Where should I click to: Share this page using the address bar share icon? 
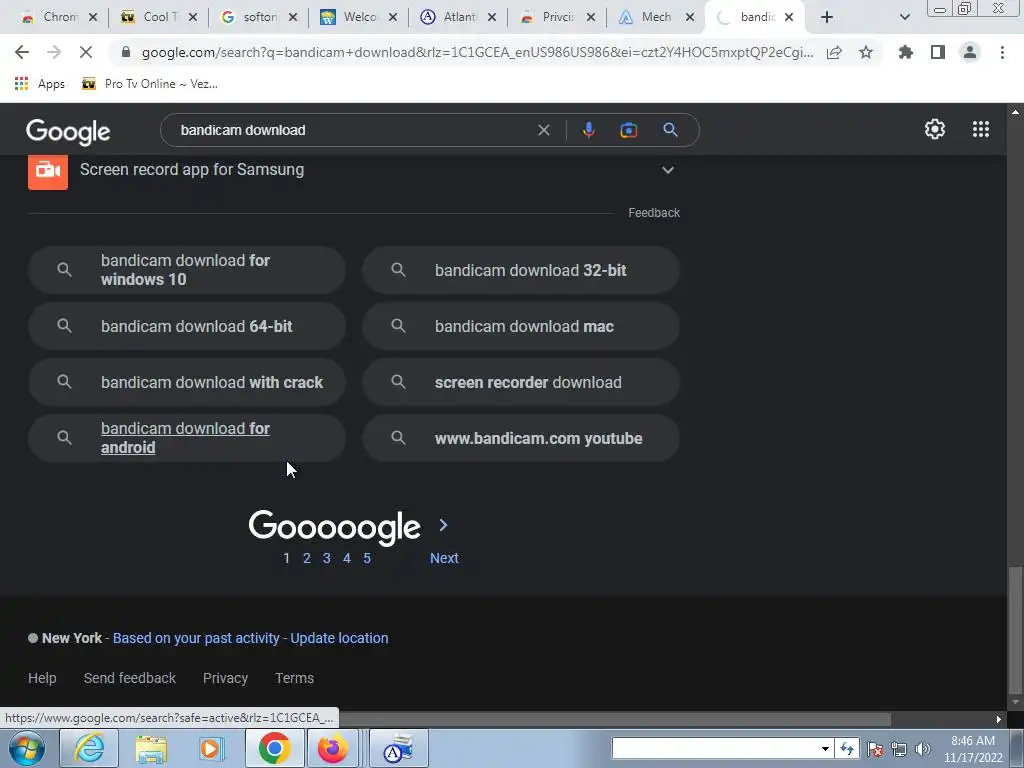coord(834,53)
